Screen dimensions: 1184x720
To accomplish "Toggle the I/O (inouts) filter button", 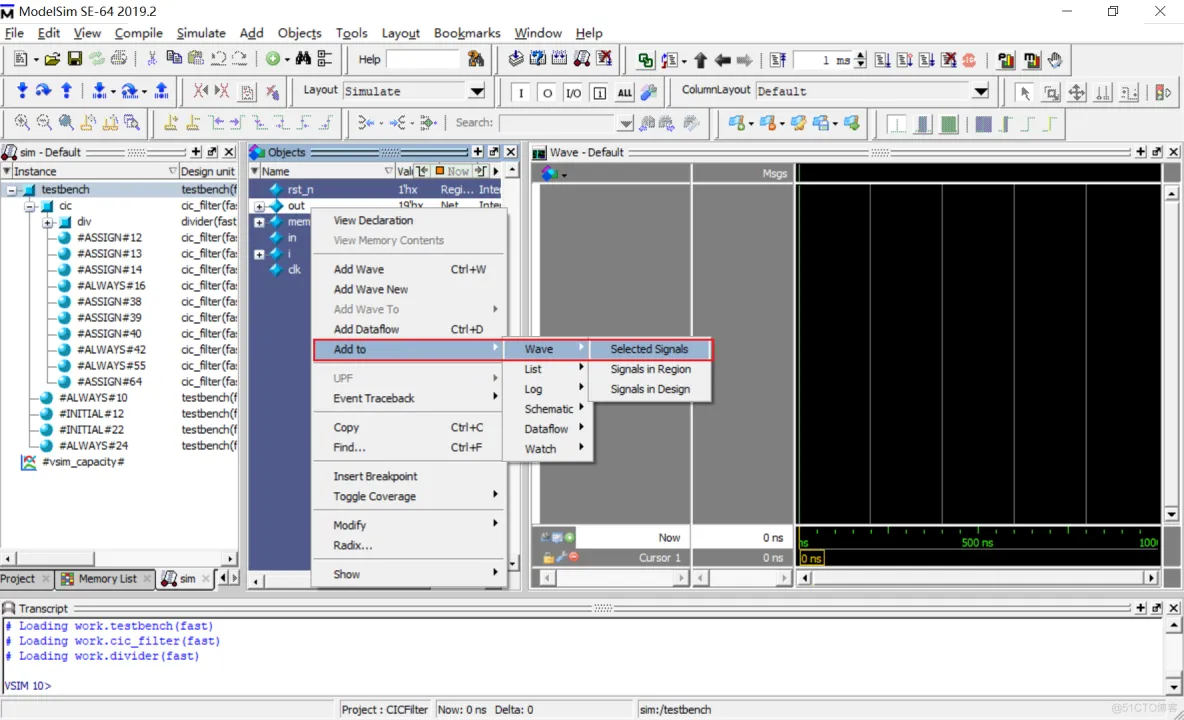I will click(573, 93).
